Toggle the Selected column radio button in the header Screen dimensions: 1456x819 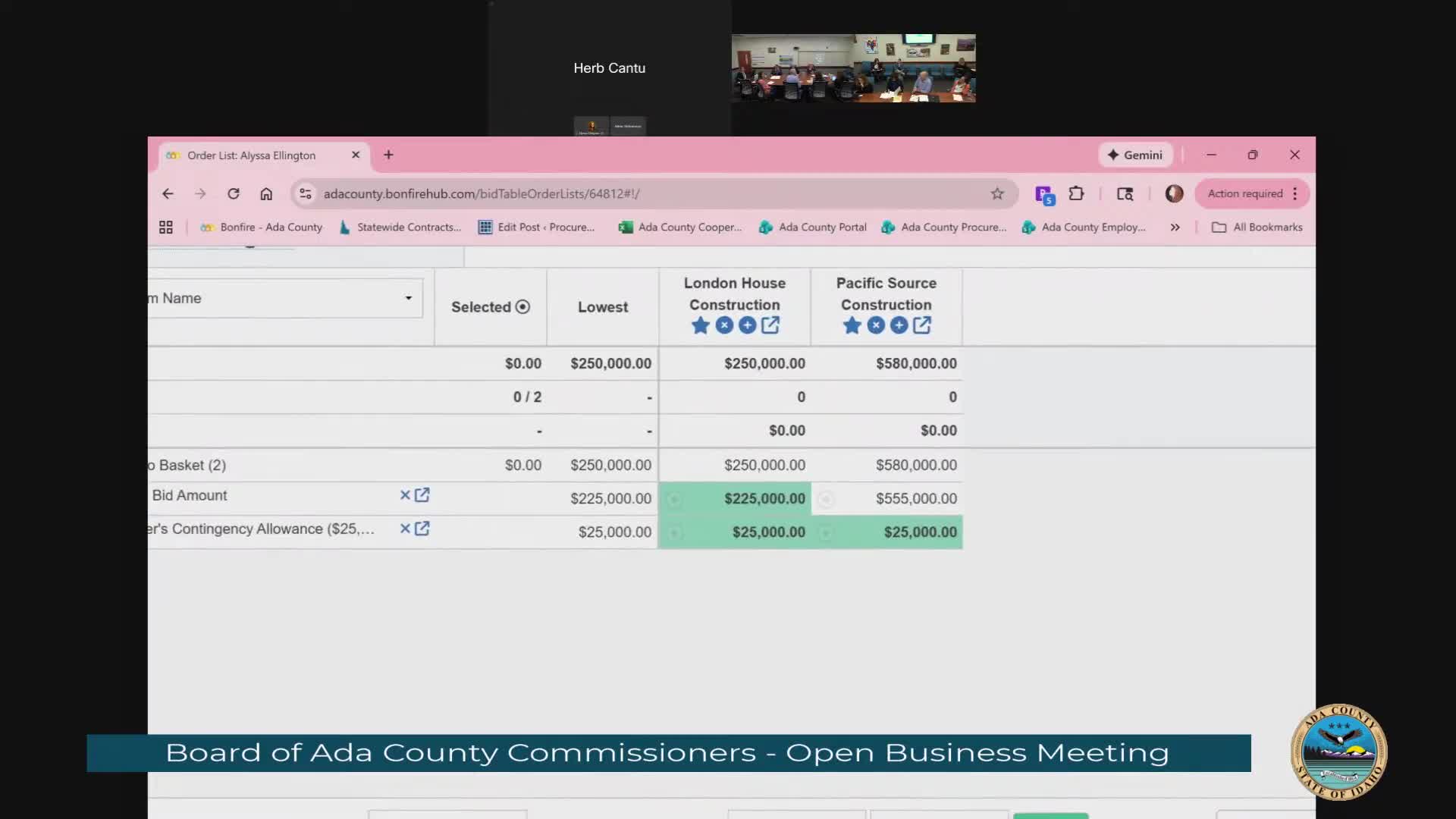(522, 307)
